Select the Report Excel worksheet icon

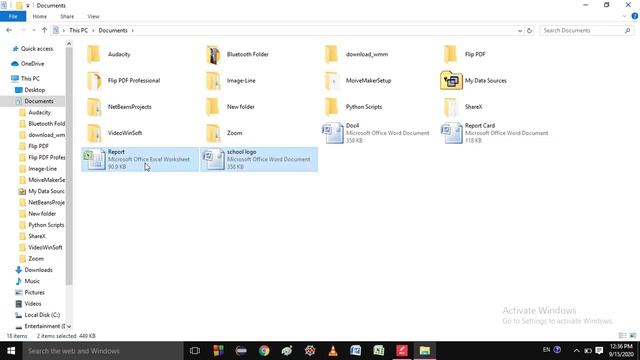(94, 159)
